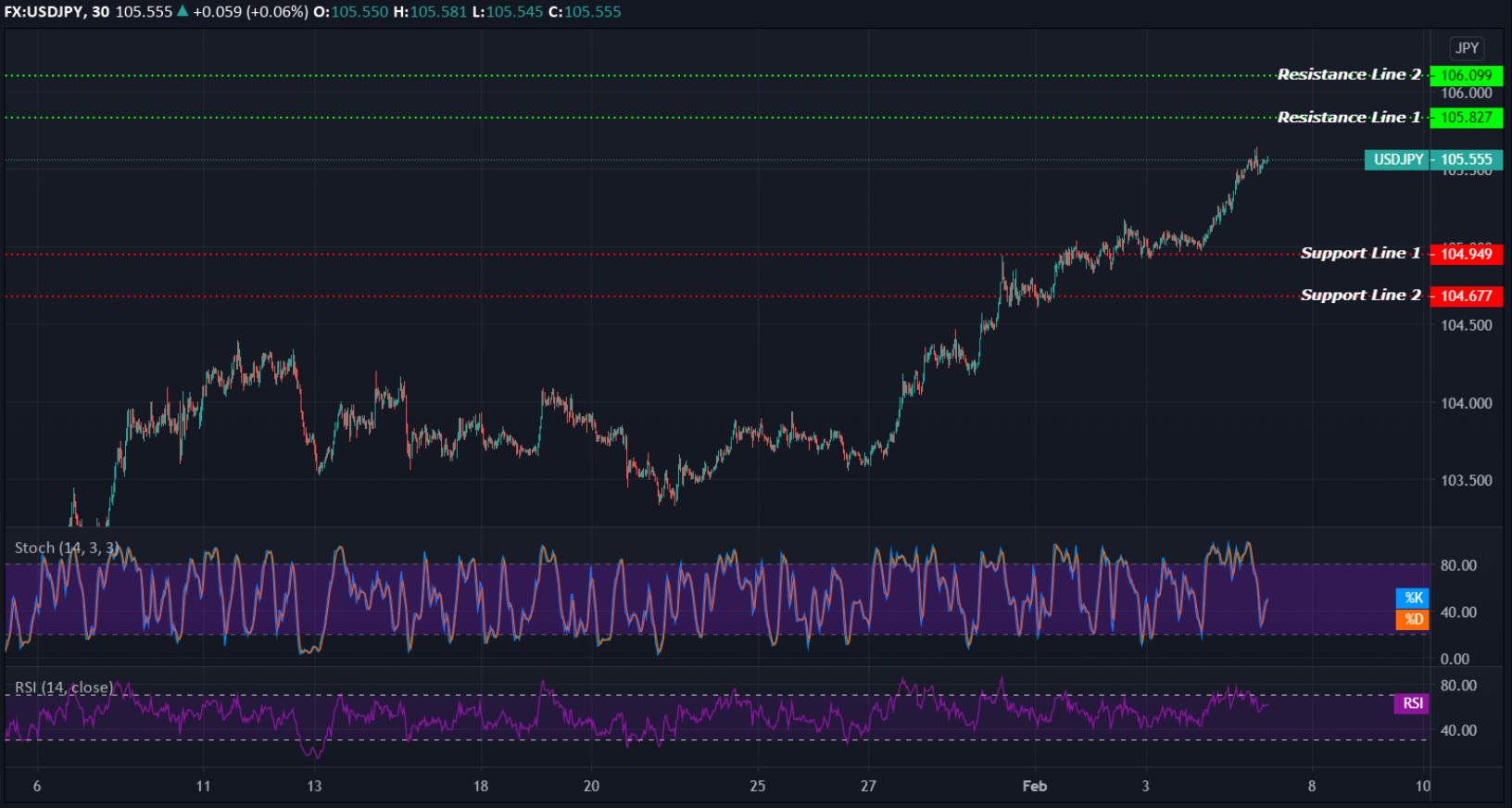This screenshot has height=808, width=1512.
Task: Click date 8 on the time axis
Action: pos(1312,786)
